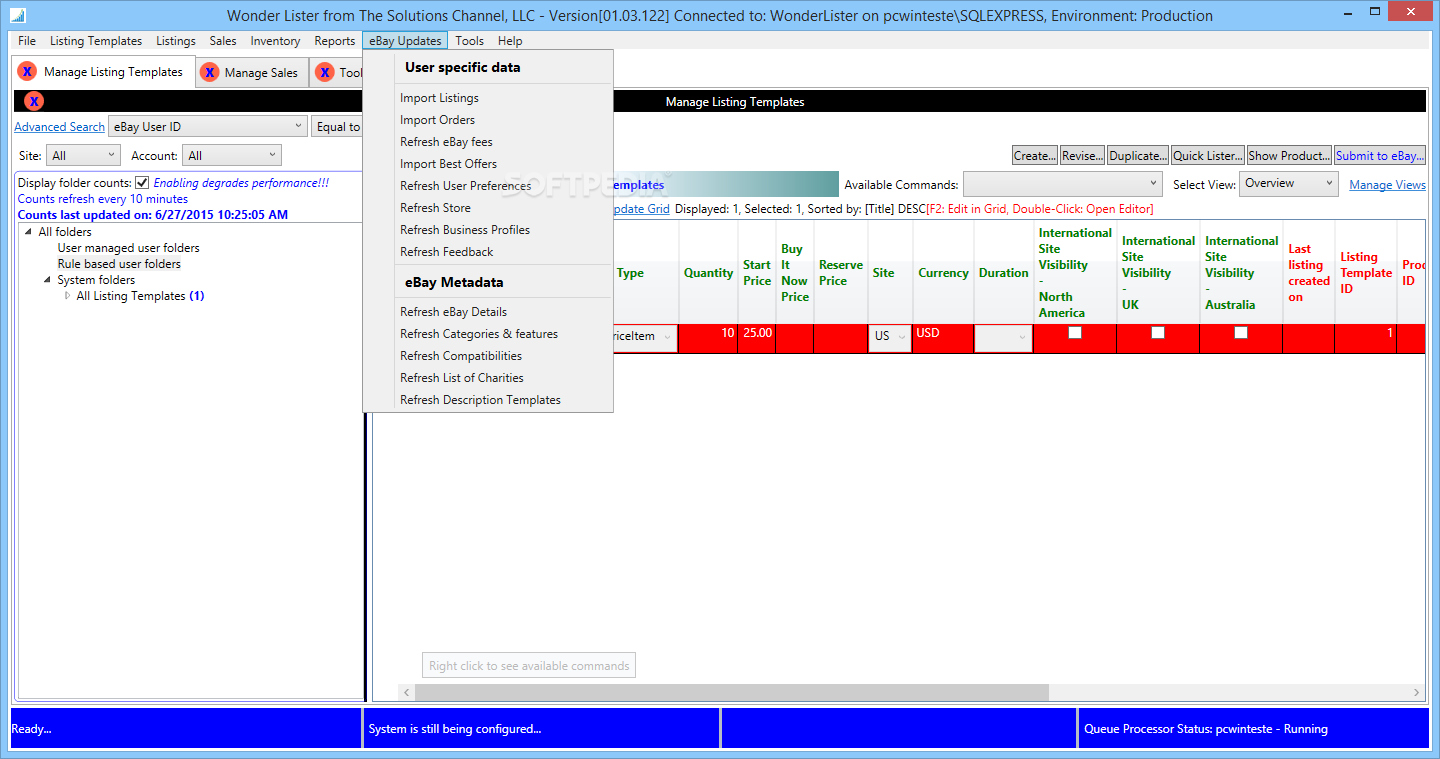1440x759 pixels.
Task: Open the Listing Templates menu
Action: coord(96,41)
